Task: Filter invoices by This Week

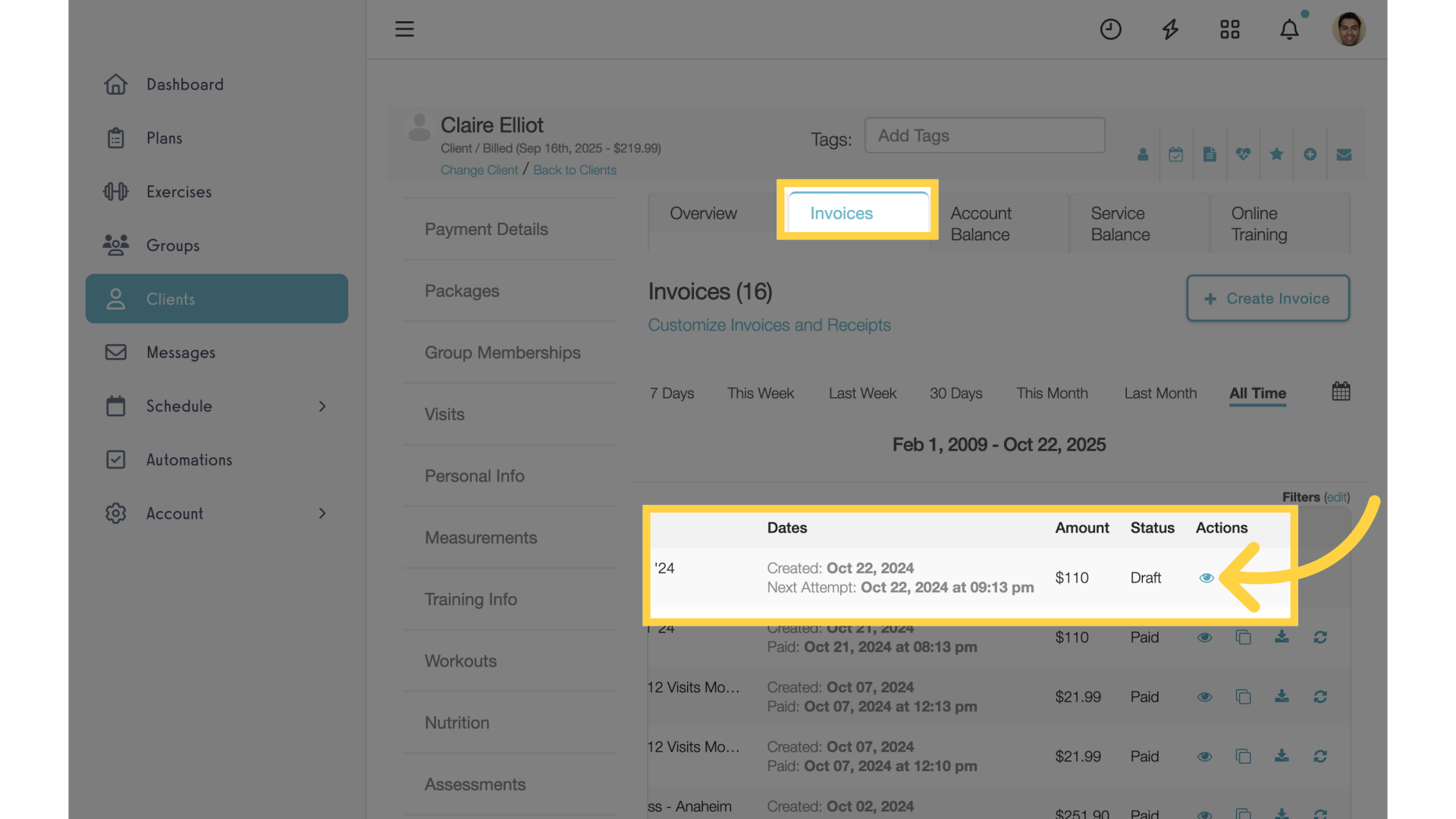Action: point(761,394)
